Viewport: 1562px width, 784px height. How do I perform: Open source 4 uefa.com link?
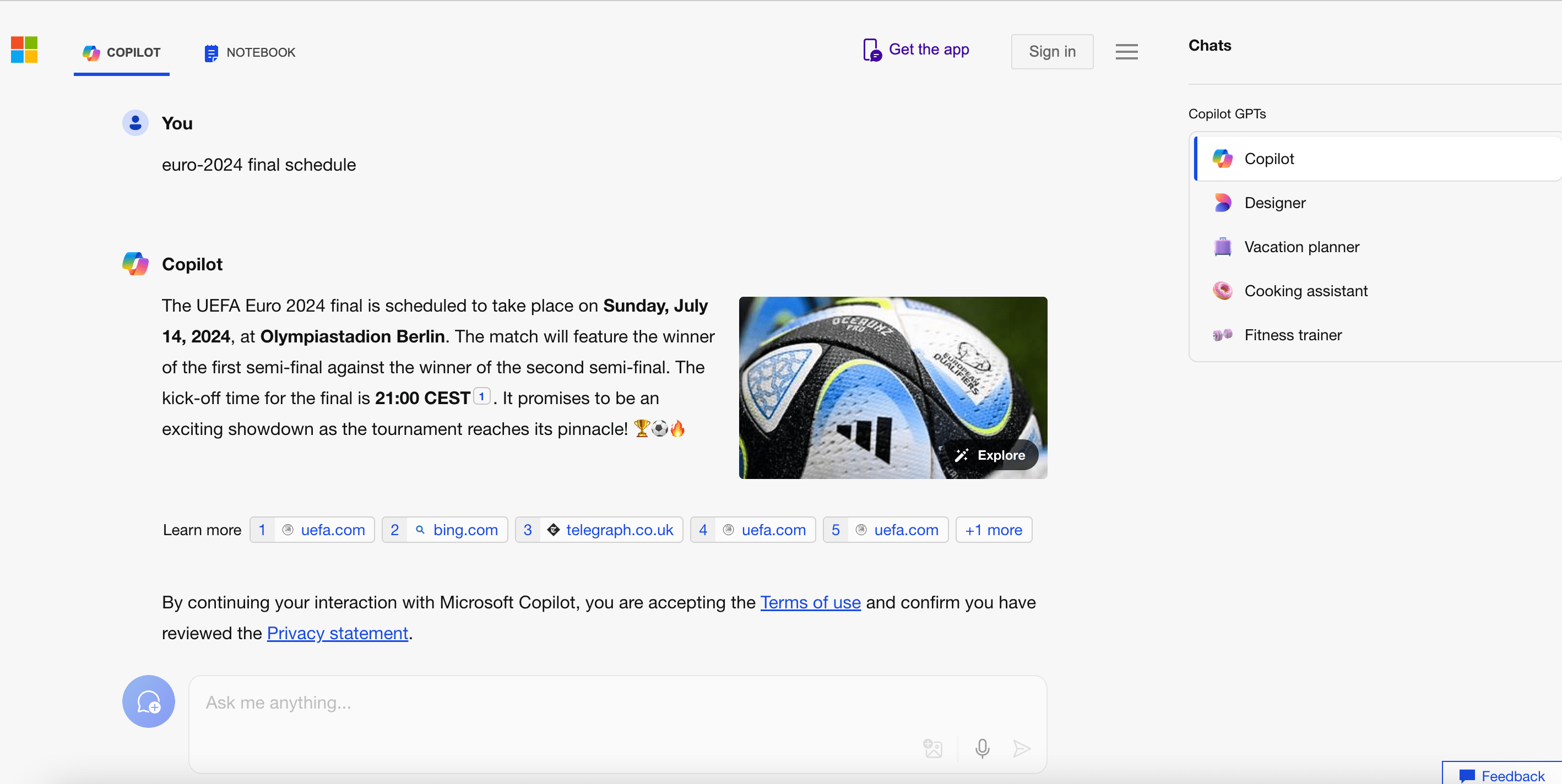pyautogui.click(x=753, y=530)
